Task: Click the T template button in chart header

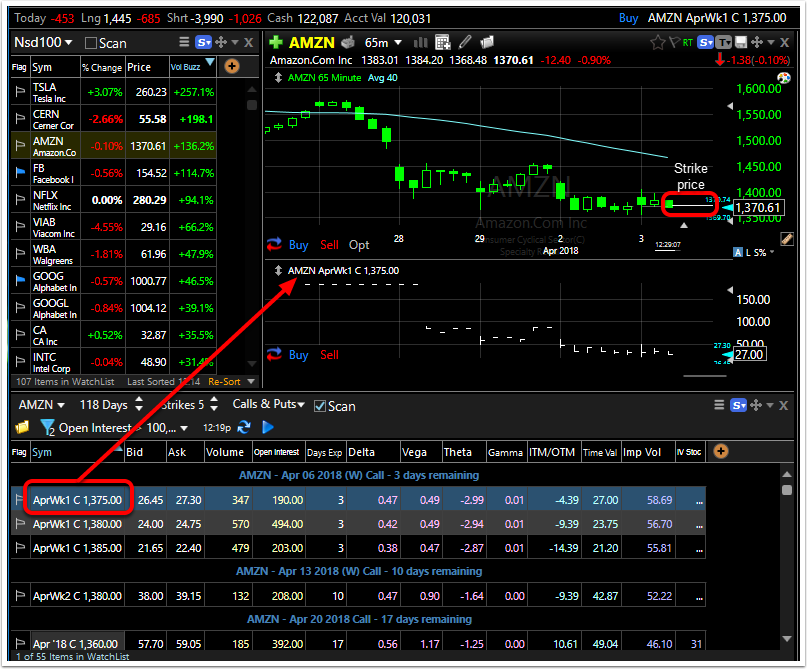Action: [723, 43]
